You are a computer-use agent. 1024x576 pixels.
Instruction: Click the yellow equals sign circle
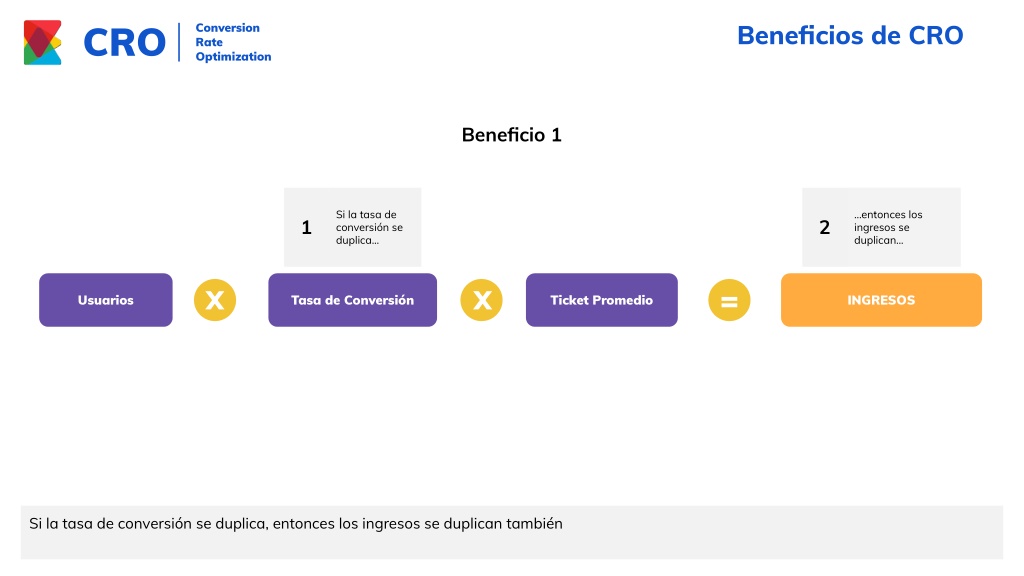point(729,300)
